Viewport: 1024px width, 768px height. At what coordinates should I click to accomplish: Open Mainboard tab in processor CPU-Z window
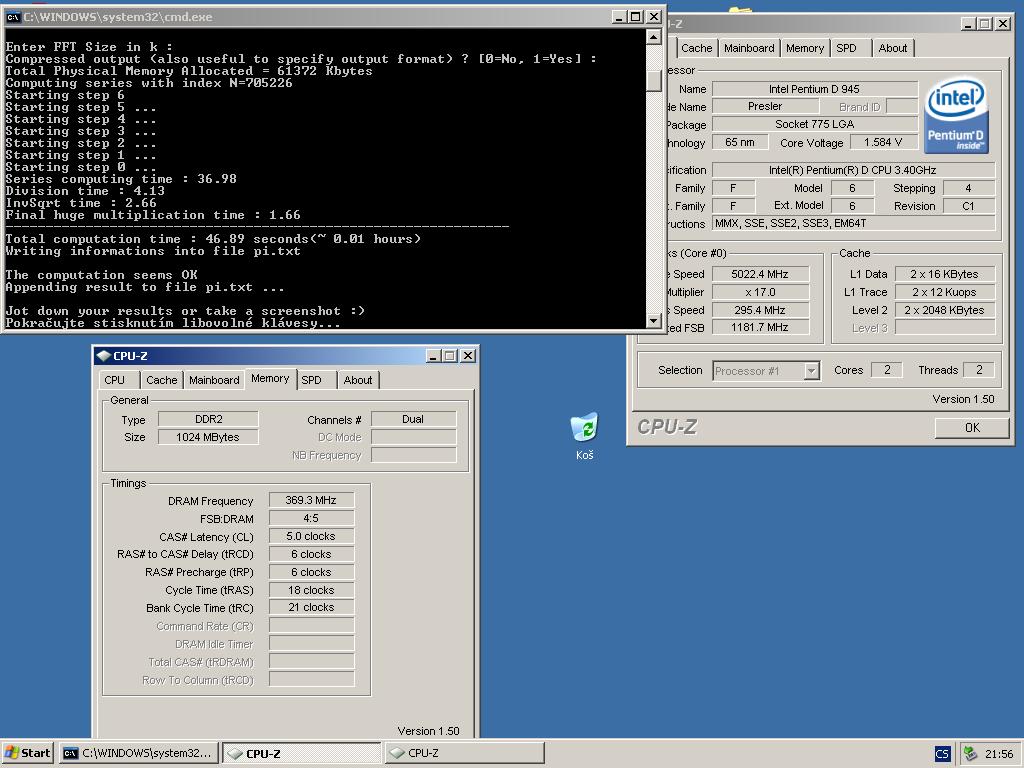749,48
